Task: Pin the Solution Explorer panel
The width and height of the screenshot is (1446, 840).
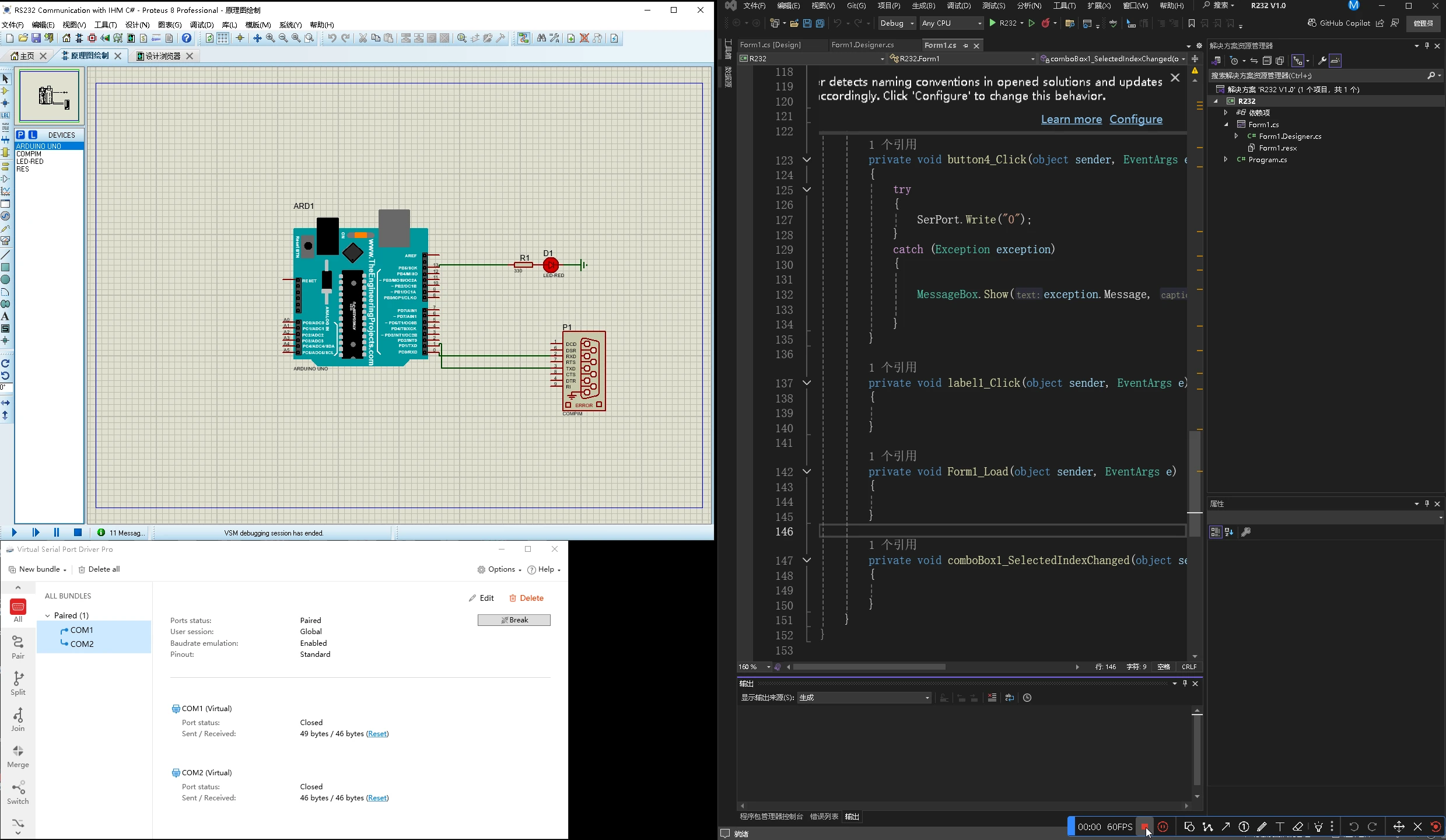Action: (1426, 45)
